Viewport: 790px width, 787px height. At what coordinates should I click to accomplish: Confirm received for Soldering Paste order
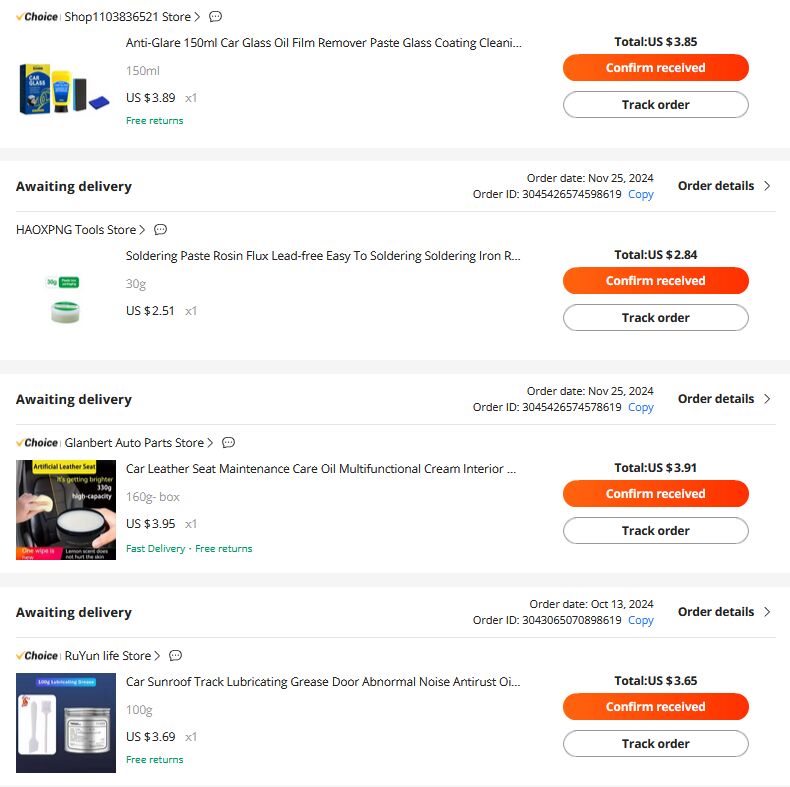coord(655,281)
